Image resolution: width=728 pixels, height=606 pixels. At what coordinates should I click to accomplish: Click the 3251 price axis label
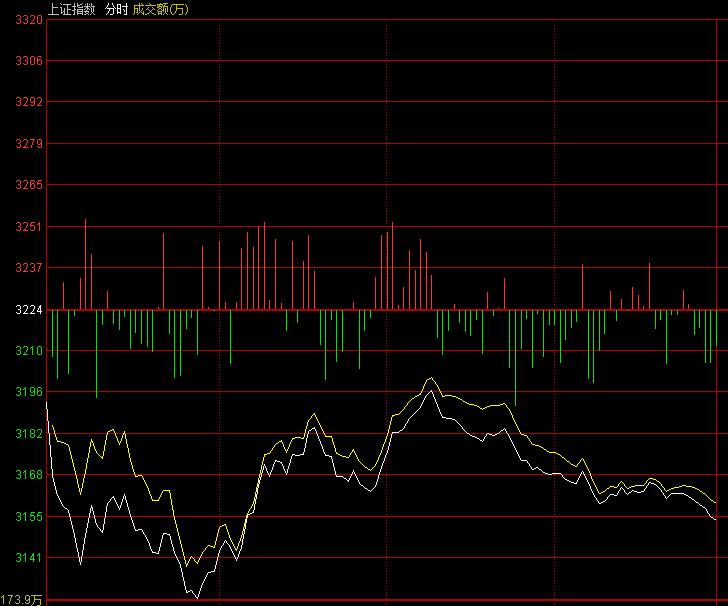pos(29,227)
